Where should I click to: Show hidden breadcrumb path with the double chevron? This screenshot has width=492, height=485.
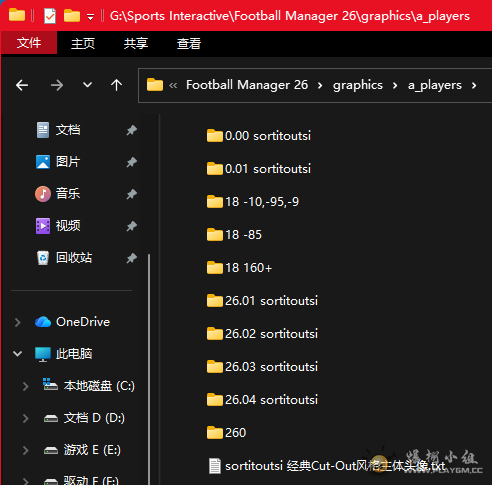pyautogui.click(x=173, y=86)
